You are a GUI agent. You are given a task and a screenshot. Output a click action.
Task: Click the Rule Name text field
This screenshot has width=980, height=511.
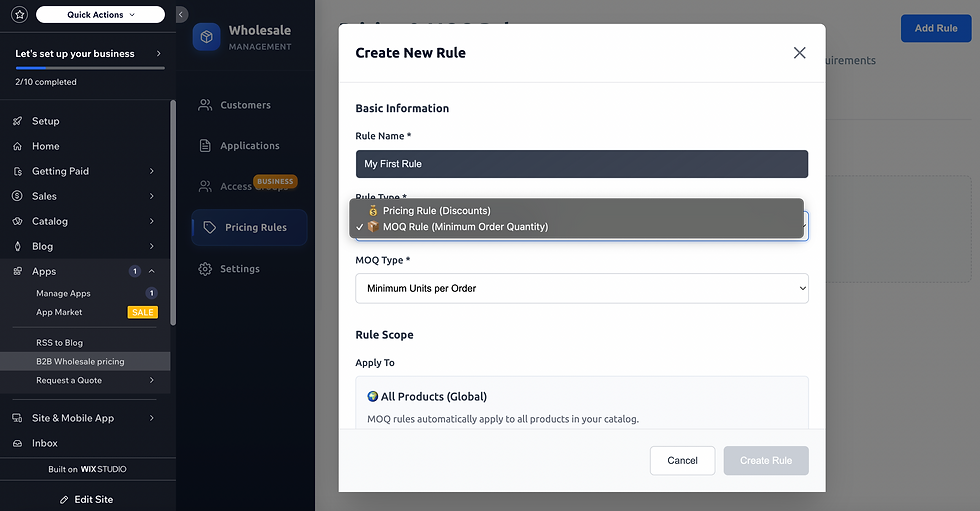[581, 164]
